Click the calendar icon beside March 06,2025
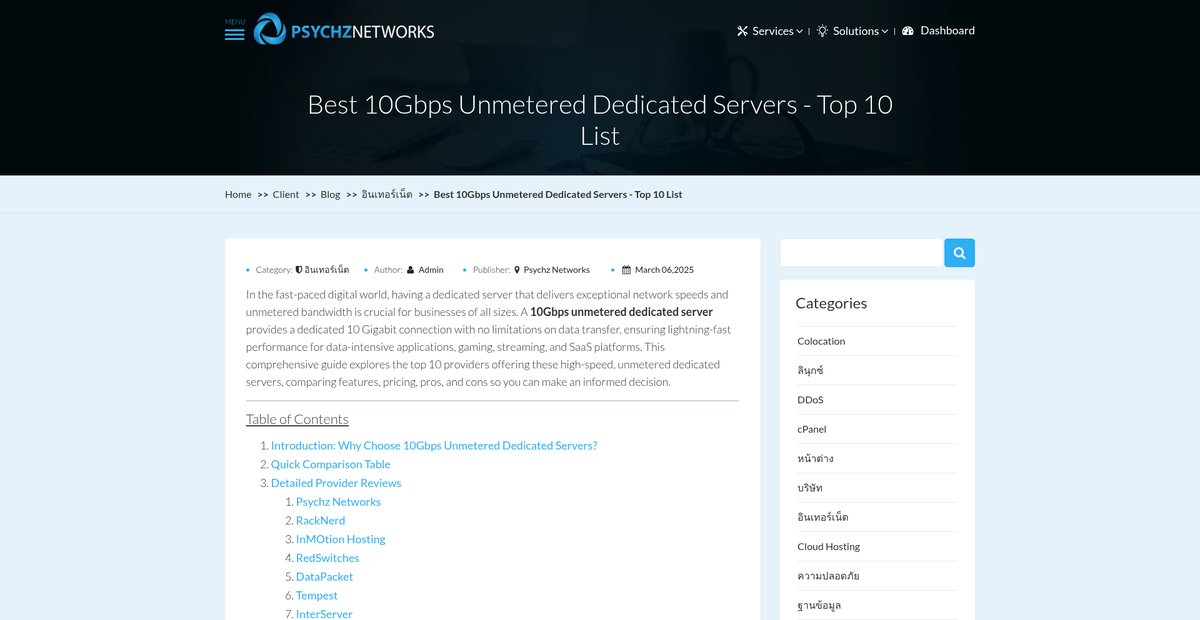Viewport: 1200px width, 620px height. coord(626,270)
